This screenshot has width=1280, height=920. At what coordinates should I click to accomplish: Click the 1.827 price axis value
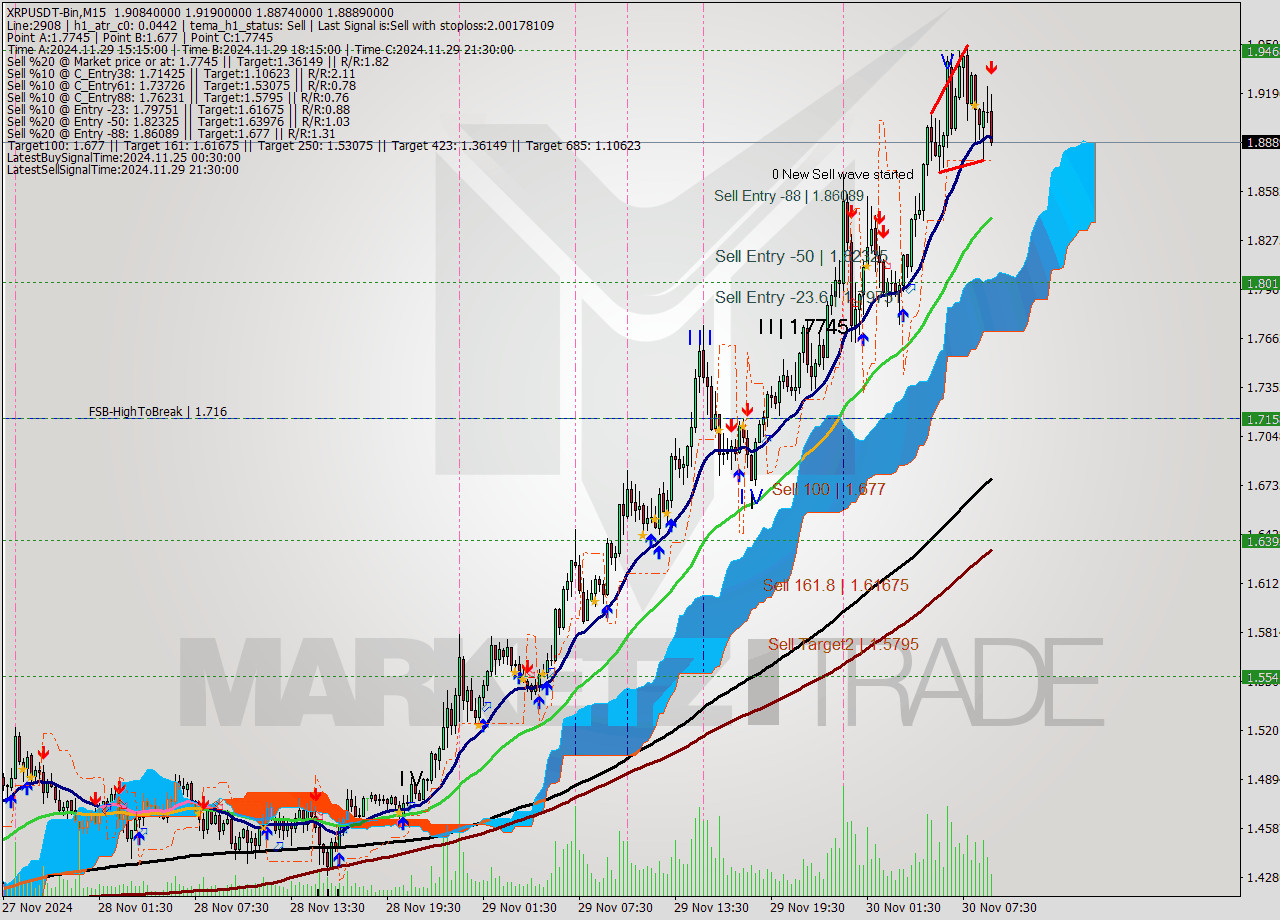(1261, 240)
